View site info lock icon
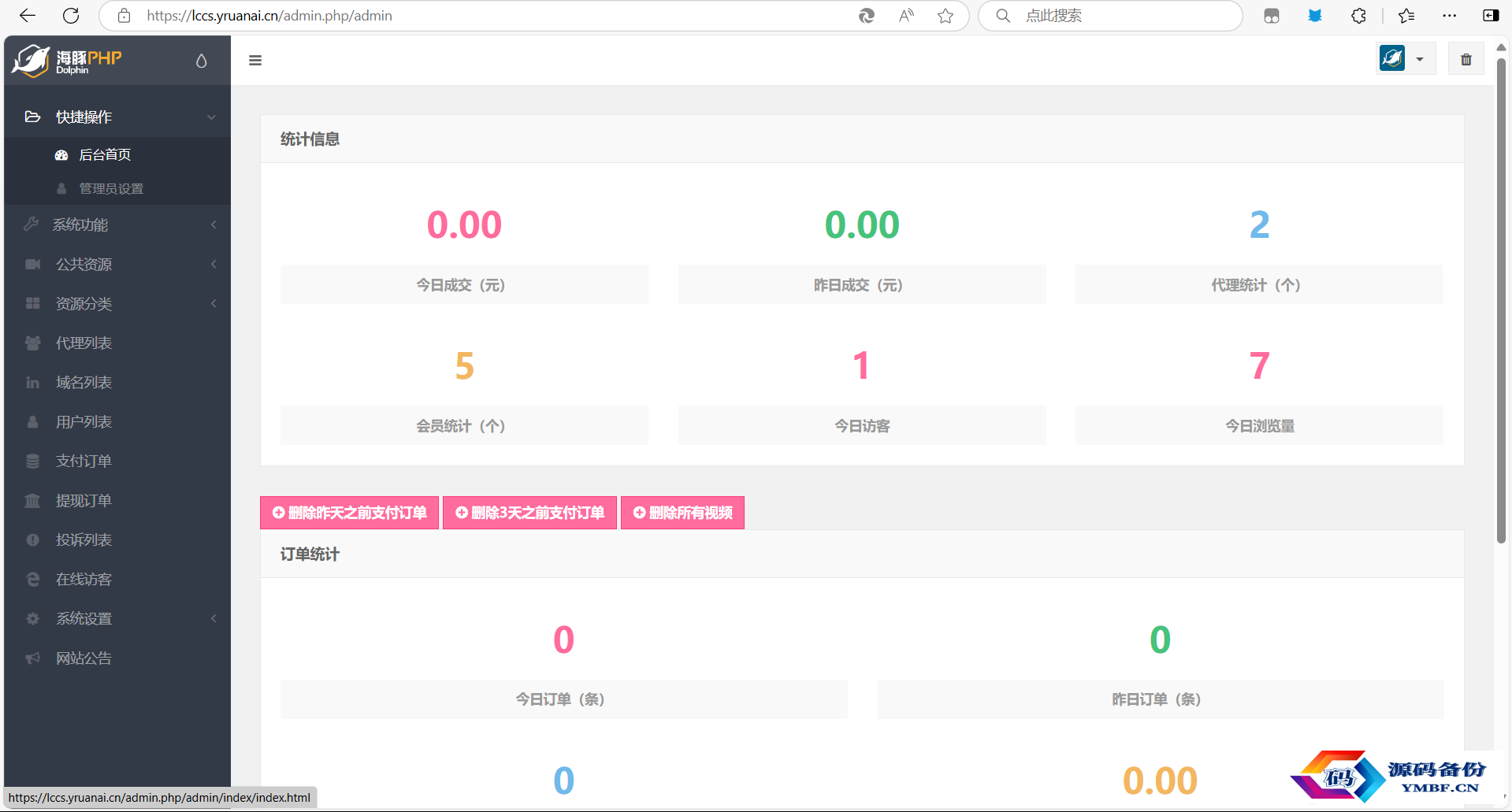Image resolution: width=1512 pixels, height=812 pixels. point(124,16)
